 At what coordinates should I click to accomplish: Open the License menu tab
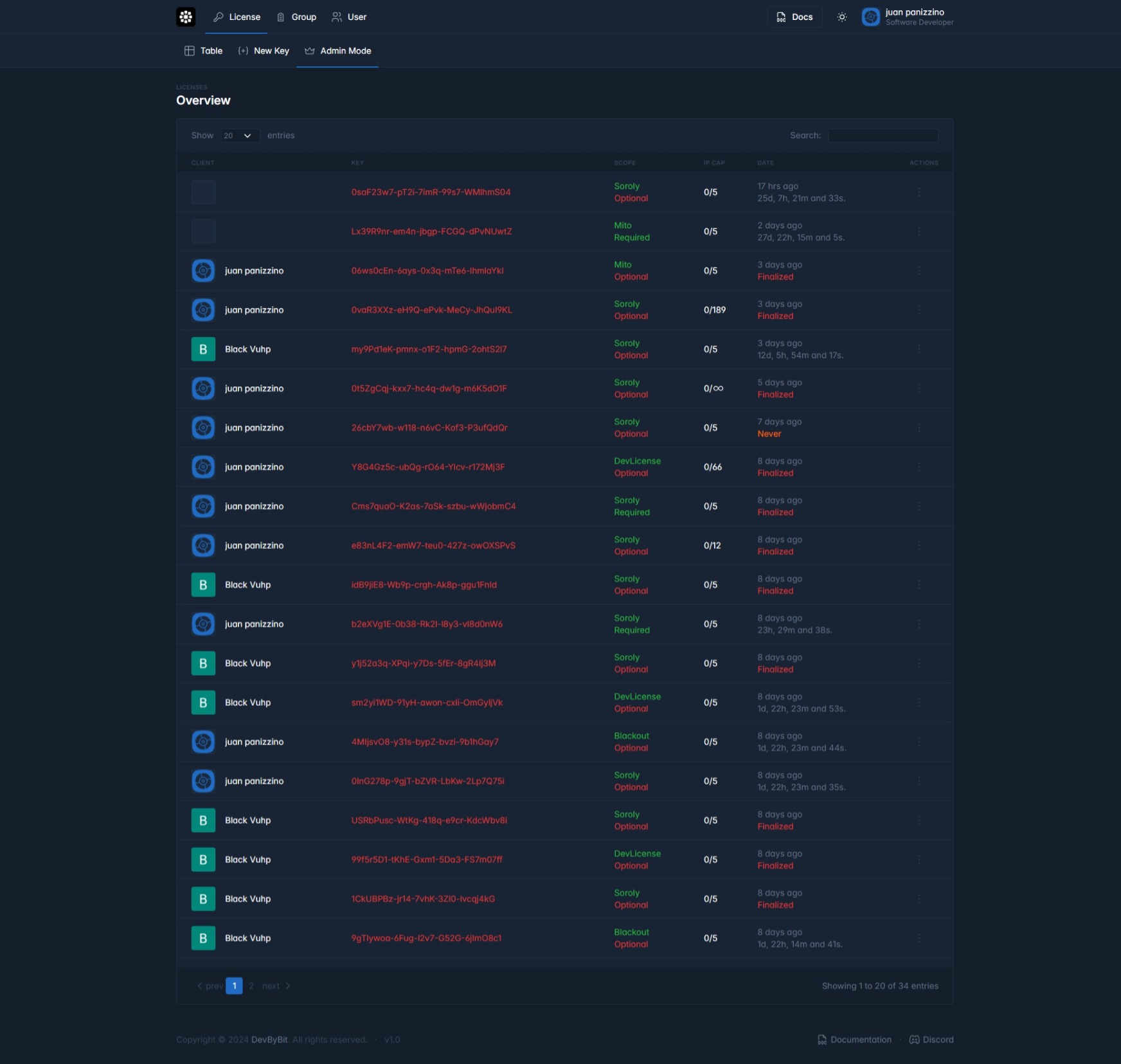[x=237, y=17]
